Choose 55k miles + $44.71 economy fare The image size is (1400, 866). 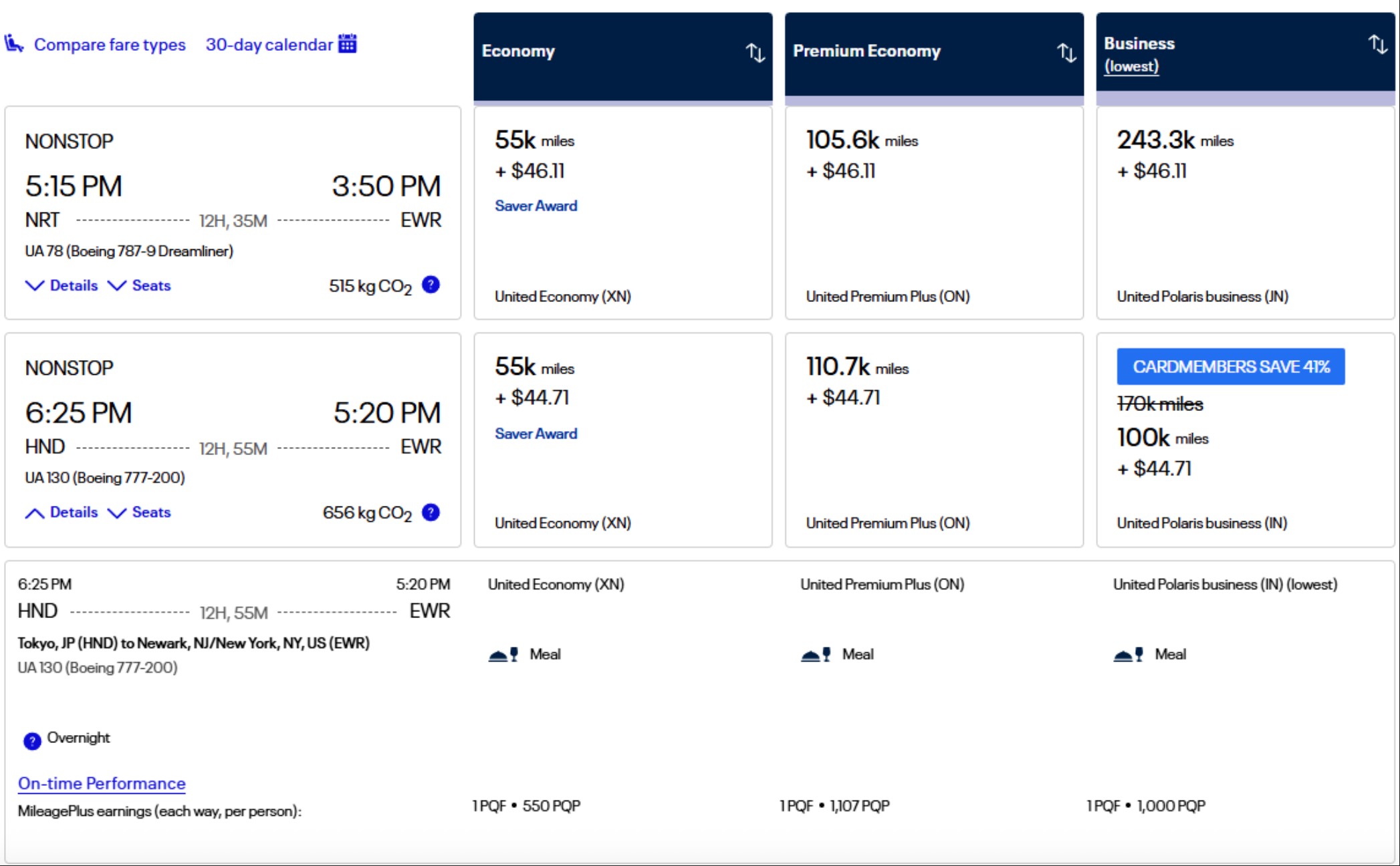pyautogui.click(x=623, y=440)
